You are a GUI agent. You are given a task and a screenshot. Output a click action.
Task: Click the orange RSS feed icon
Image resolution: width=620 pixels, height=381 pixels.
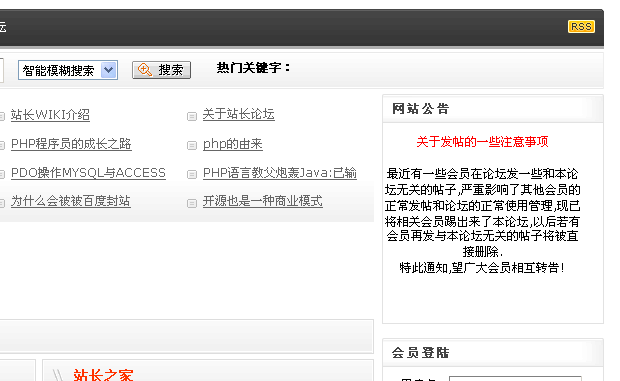click(x=581, y=26)
